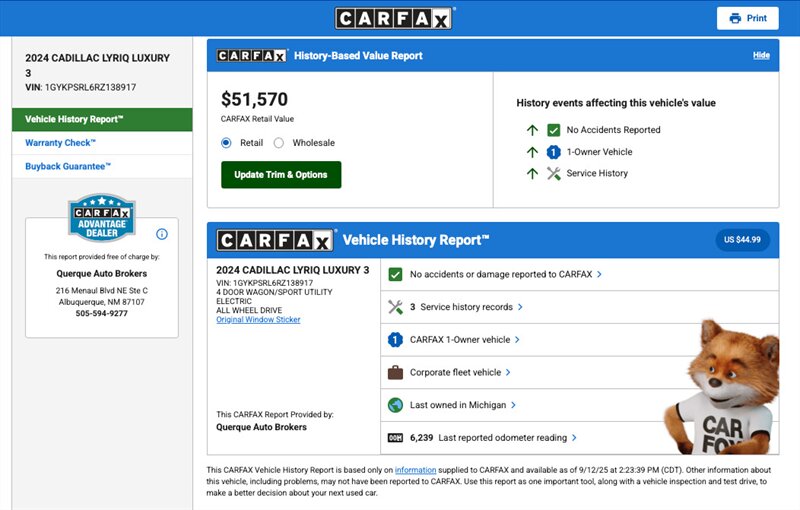Click the Print button
800x510 pixels.
747,18
